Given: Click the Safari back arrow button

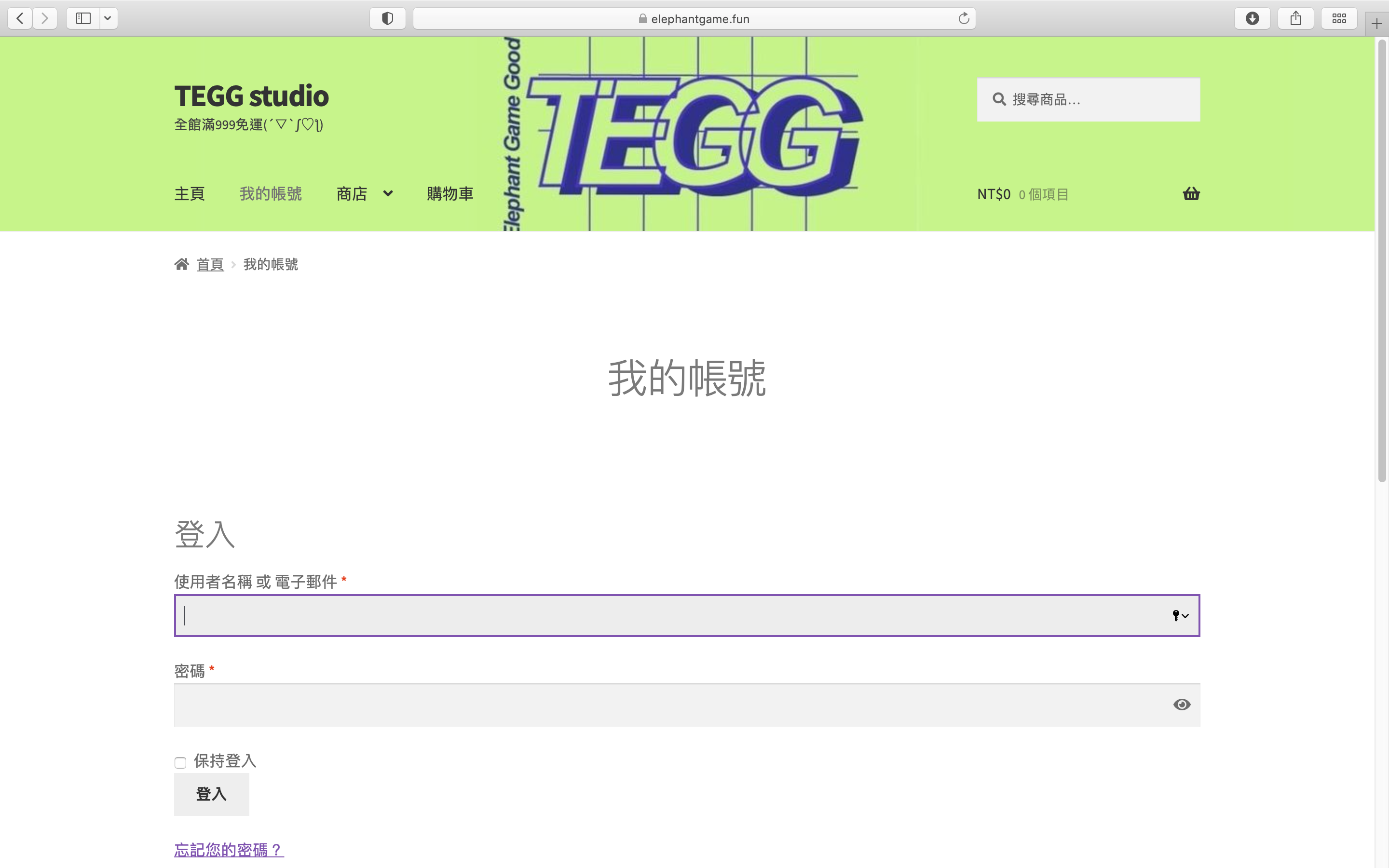Looking at the screenshot, I should tap(20, 18).
